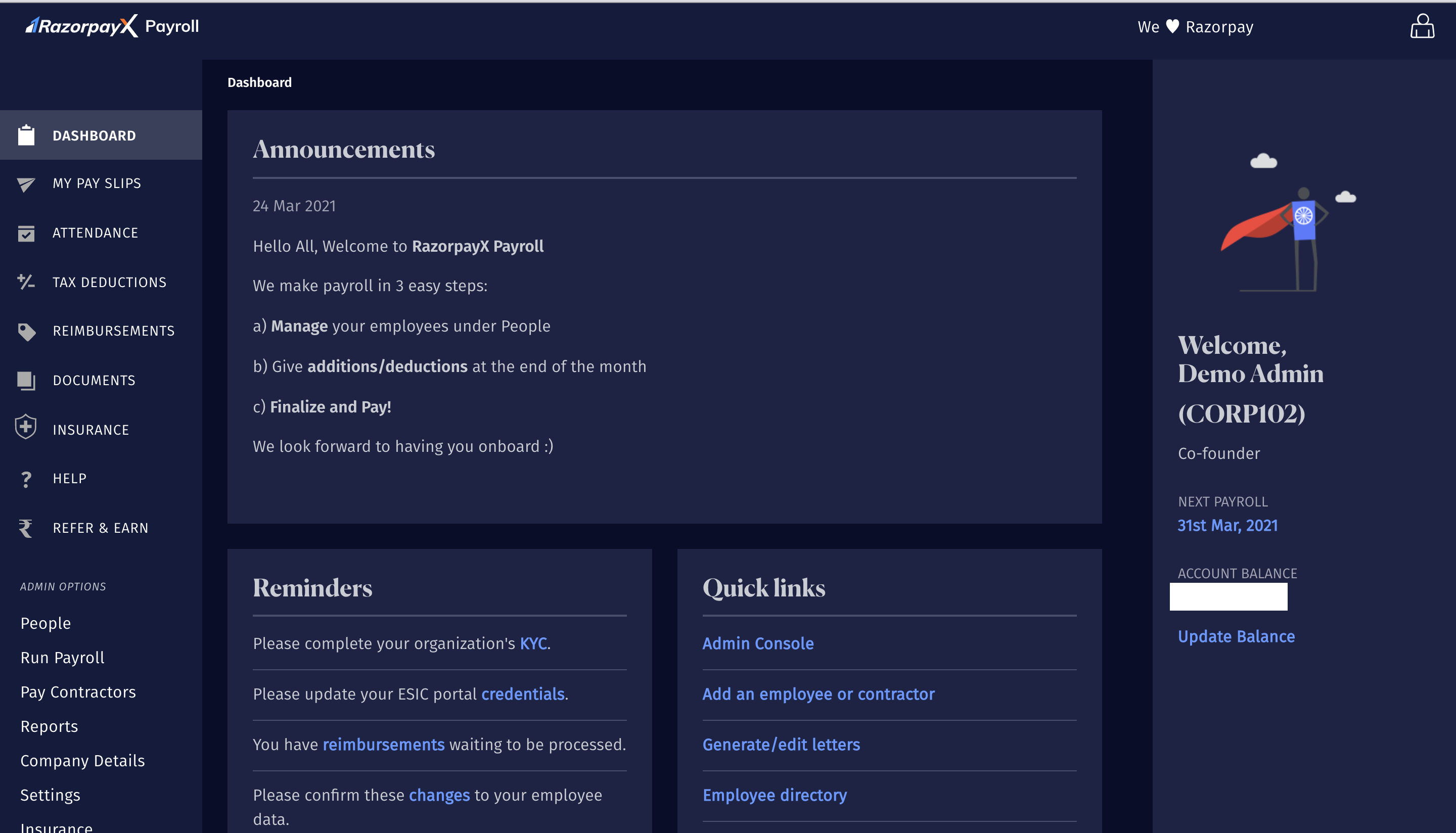Open DOCUMENTS sidebar entry
The height and width of the screenshot is (833, 1456).
(x=101, y=381)
